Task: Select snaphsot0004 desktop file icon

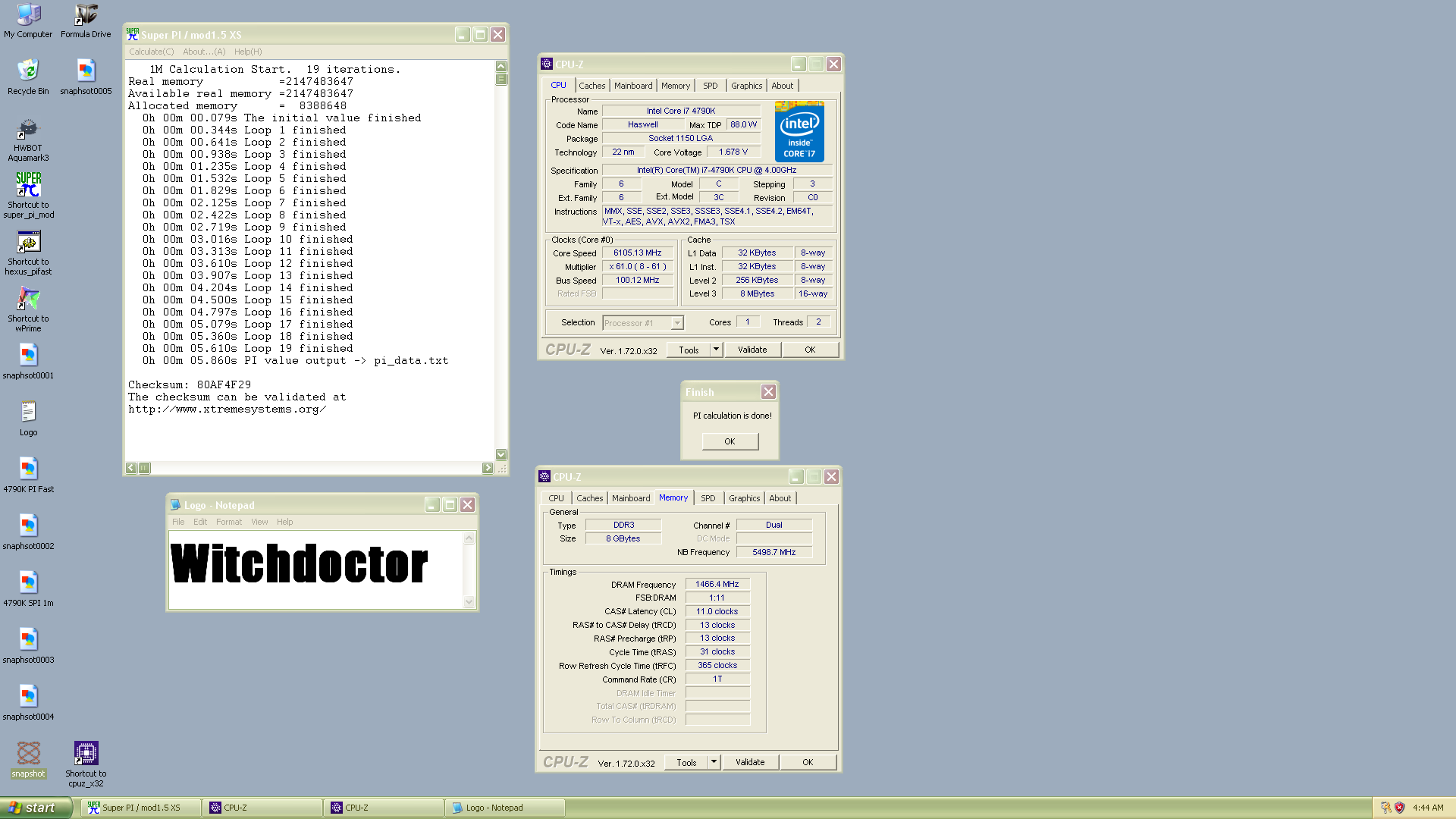Action: coord(28,702)
